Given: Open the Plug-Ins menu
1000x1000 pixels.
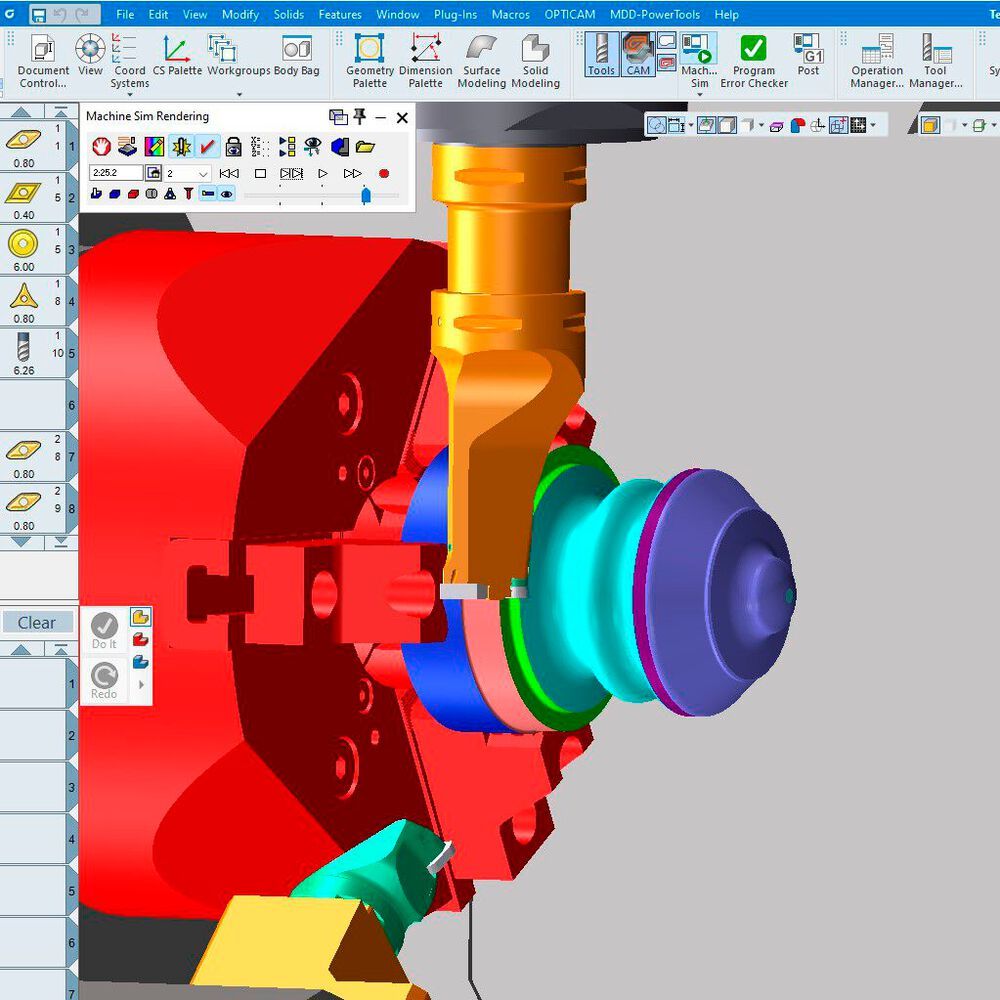Looking at the screenshot, I should (x=455, y=14).
